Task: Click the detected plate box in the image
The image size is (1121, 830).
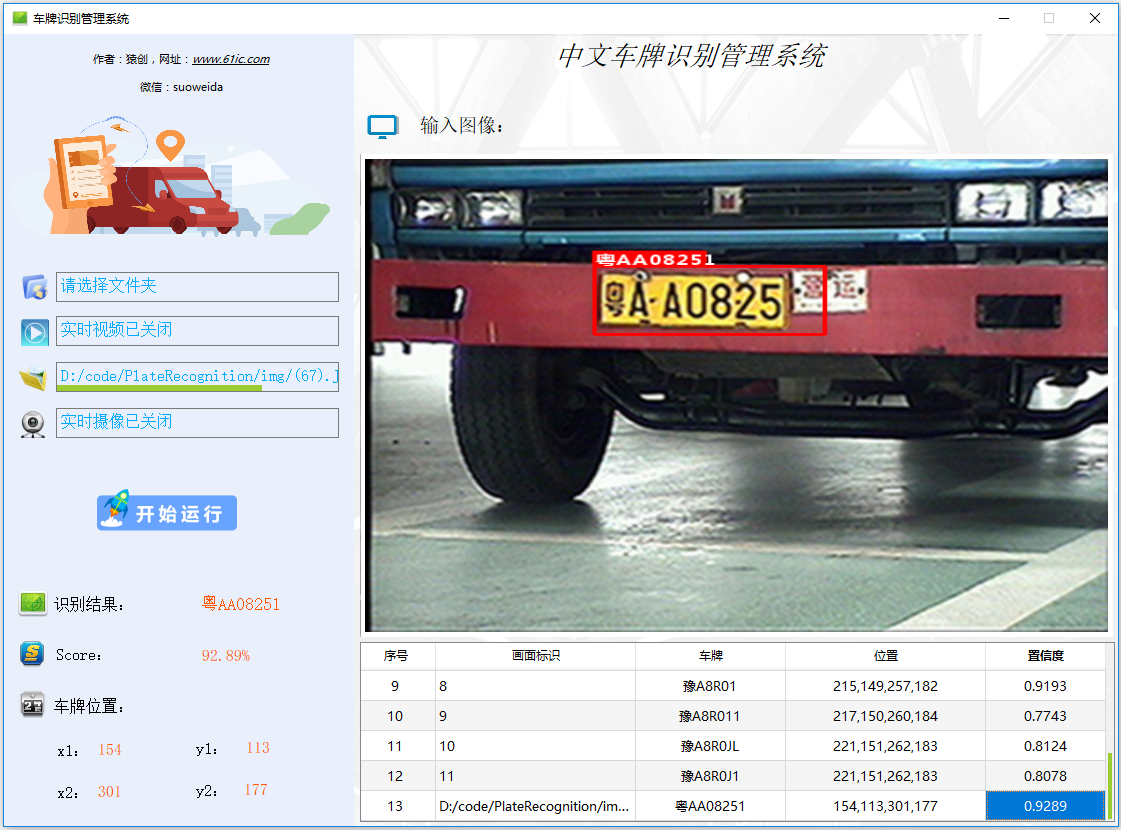Action: 710,300
